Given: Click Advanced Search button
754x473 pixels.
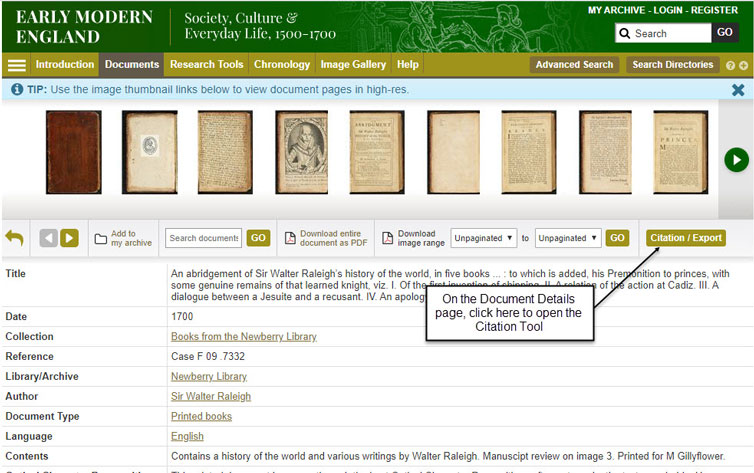Looking at the screenshot, I should tap(574, 64).
